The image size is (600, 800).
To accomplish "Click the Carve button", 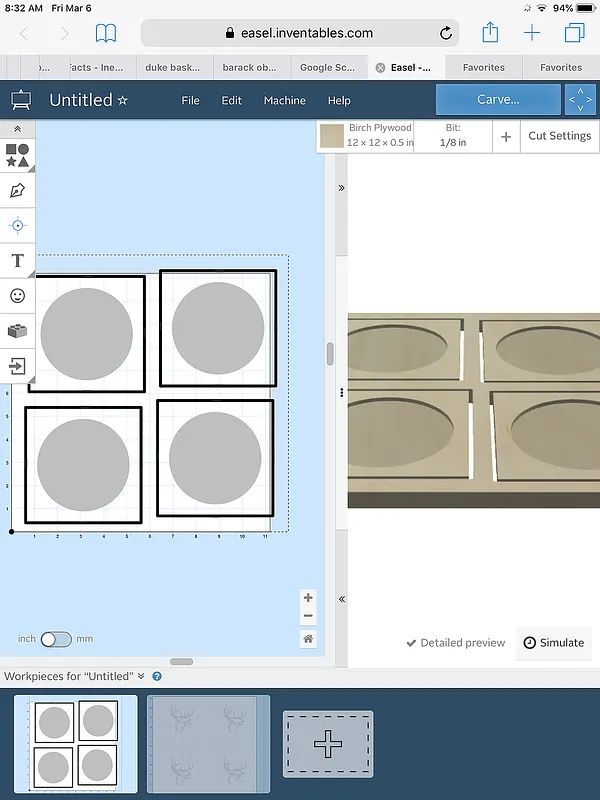I will 497,100.
